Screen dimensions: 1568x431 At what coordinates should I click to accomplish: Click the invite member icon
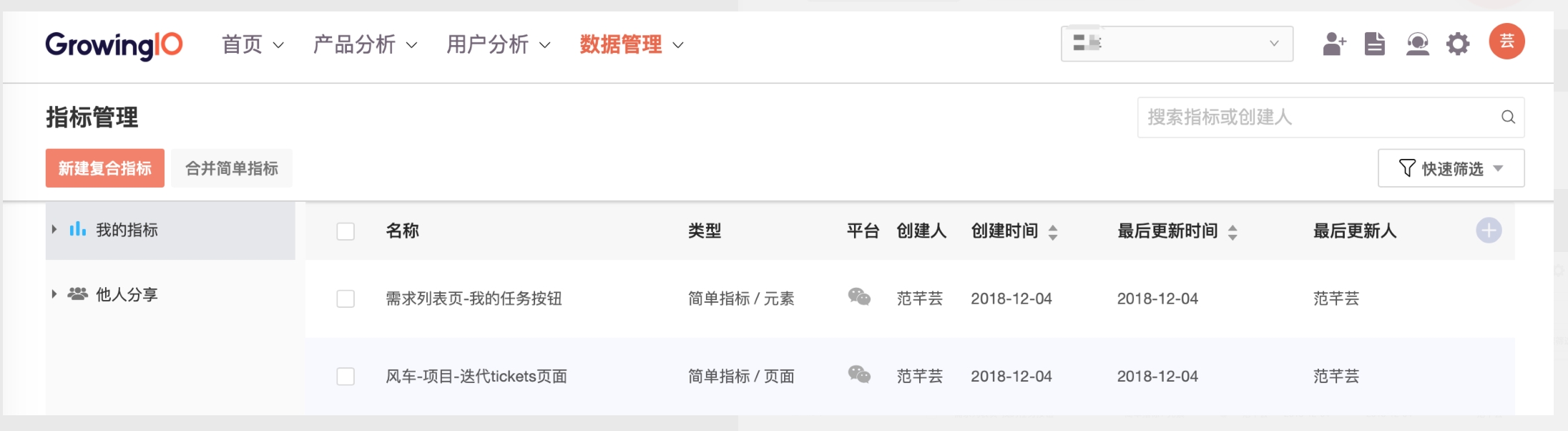click(1334, 44)
